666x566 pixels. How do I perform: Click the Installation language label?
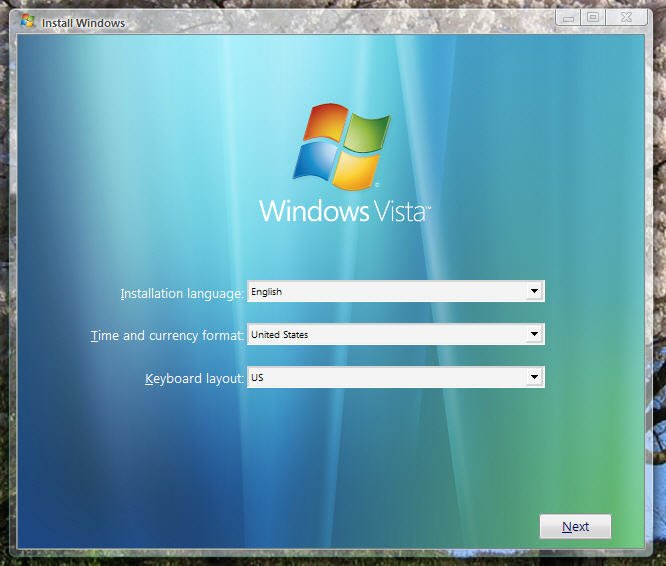[181, 293]
